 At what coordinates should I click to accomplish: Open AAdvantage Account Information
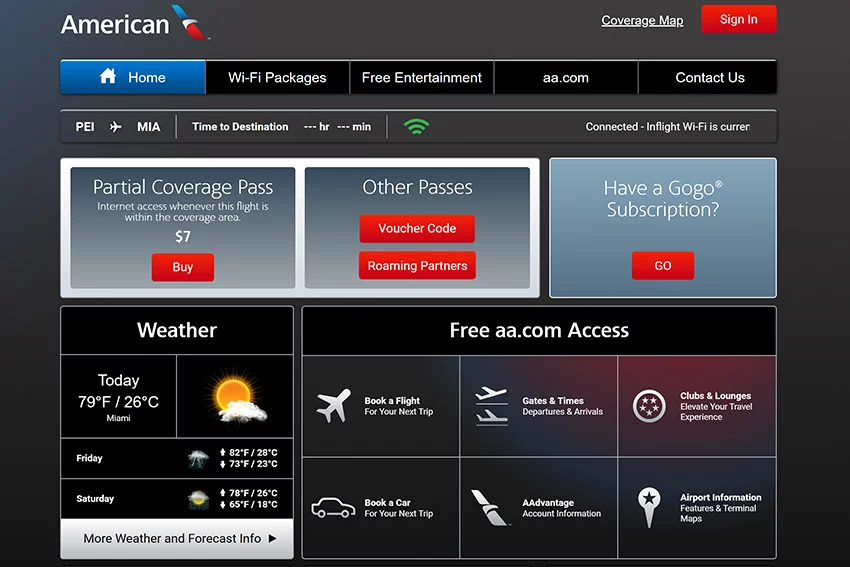tap(538, 508)
